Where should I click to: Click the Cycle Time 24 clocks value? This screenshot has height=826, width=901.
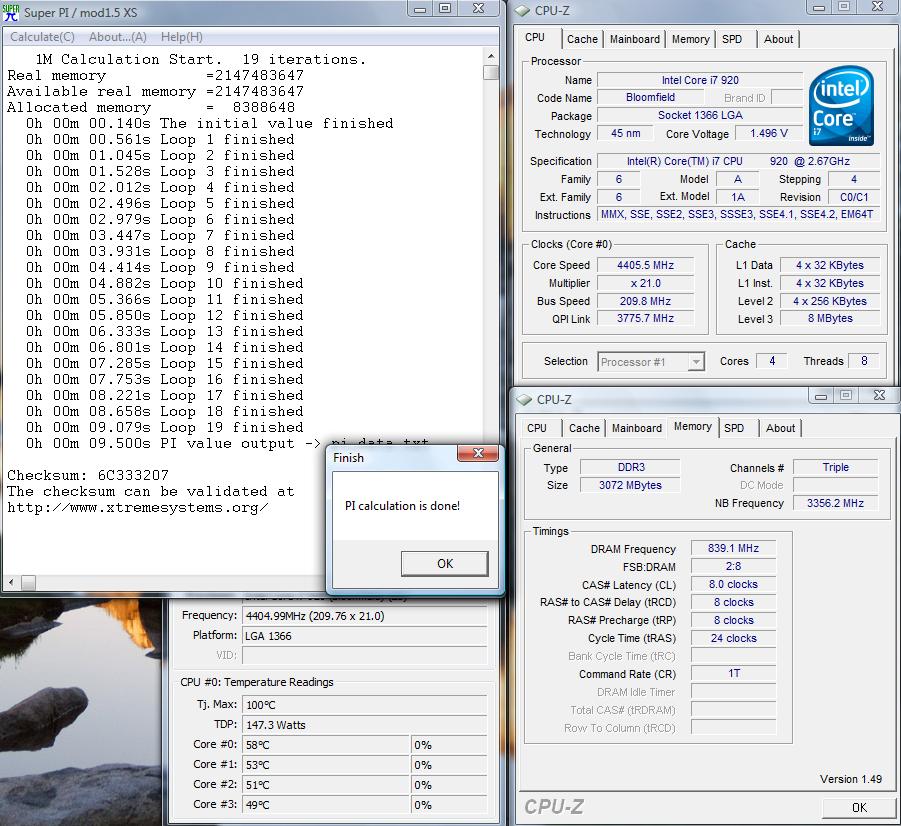pos(733,638)
